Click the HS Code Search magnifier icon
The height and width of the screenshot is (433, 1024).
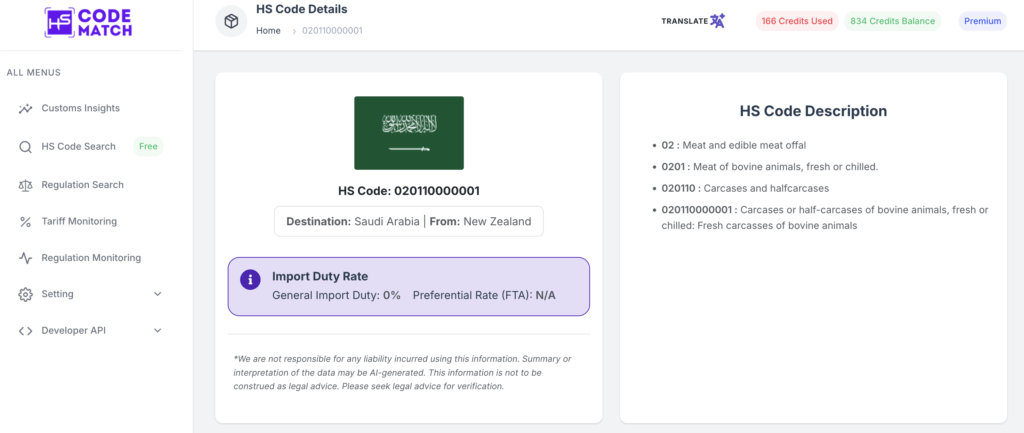click(x=25, y=147)
